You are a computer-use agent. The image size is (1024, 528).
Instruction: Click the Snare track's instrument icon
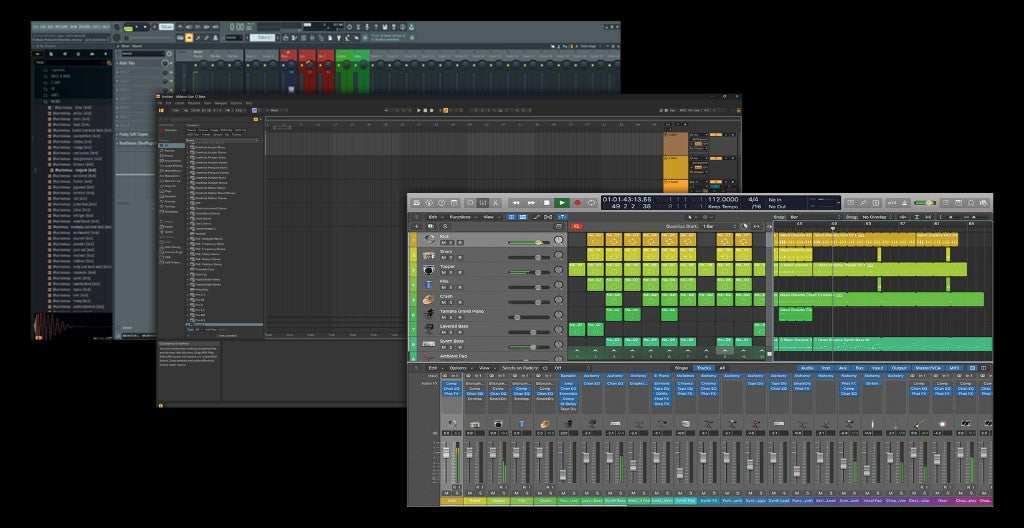428,256
